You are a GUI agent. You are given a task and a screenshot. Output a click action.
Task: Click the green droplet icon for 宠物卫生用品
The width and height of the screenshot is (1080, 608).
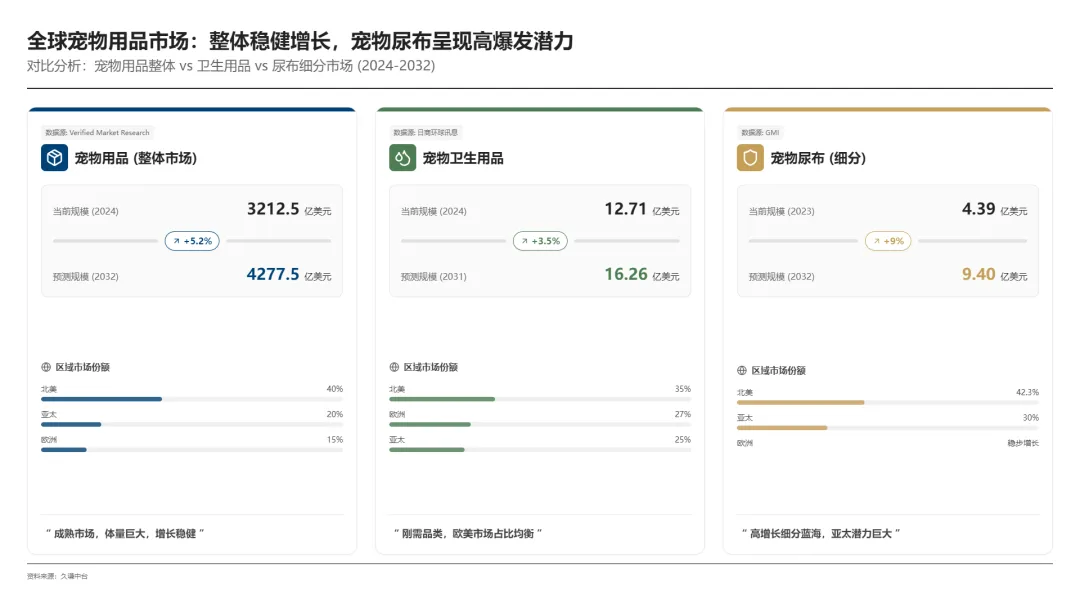click(401, 158)
